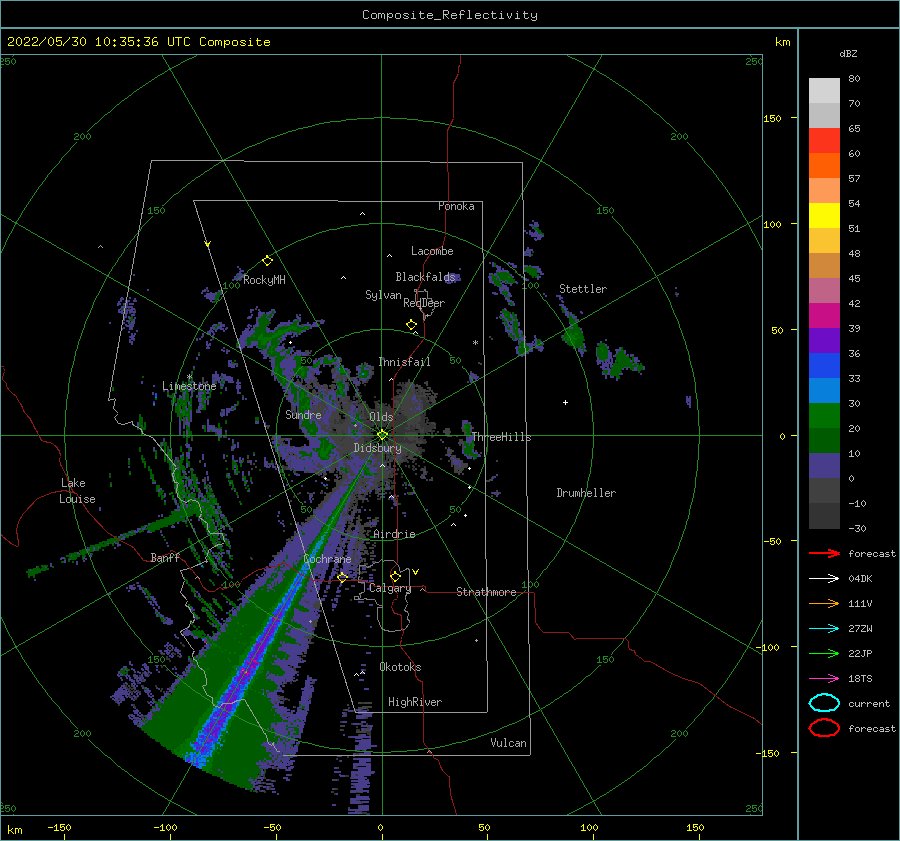Viewport: 900px width, 841px height.
Task: Click the Olds town label
Action: (381, 417)
